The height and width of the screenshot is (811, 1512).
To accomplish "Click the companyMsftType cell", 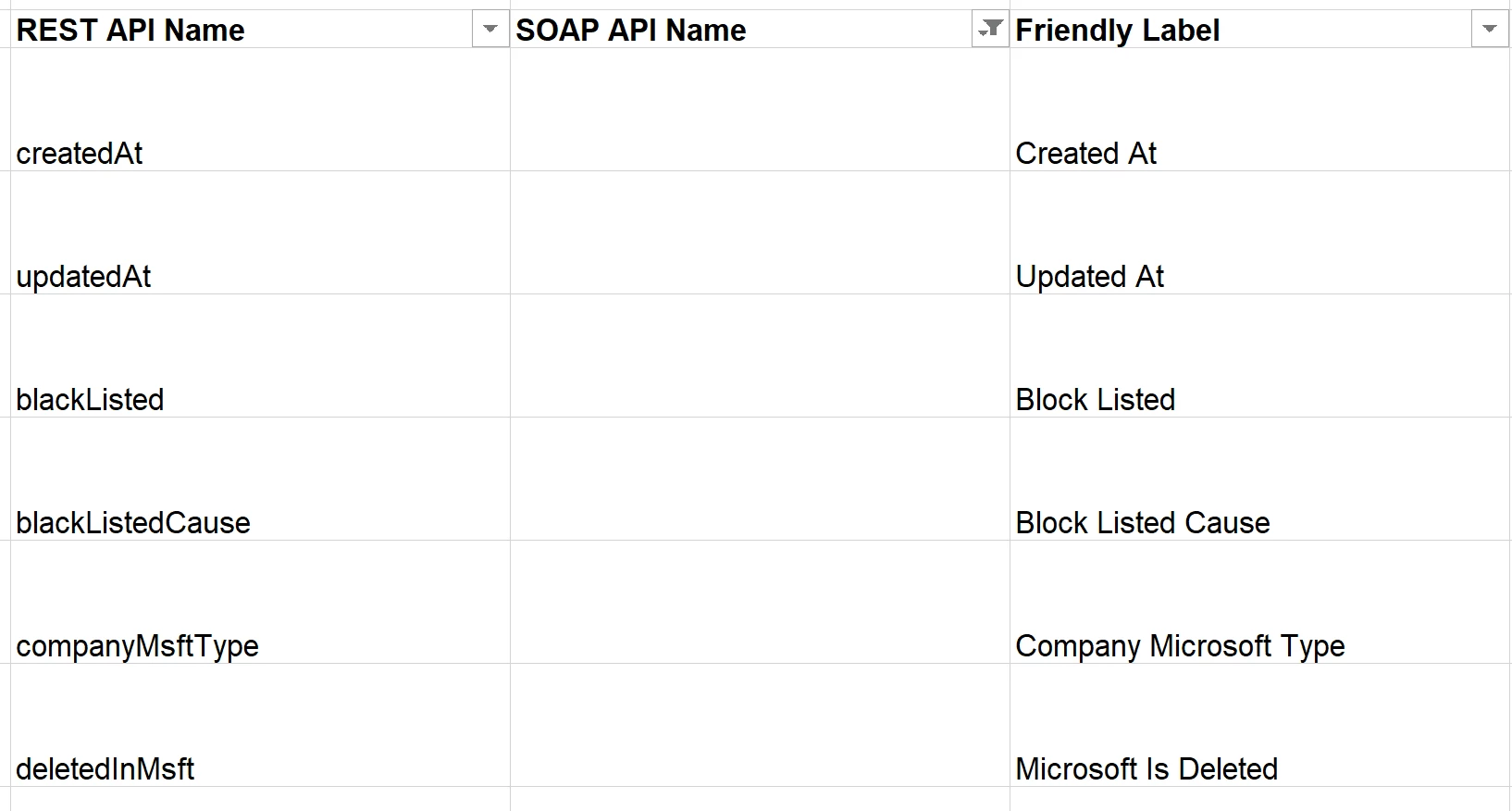I will click(x=260, y=602).
